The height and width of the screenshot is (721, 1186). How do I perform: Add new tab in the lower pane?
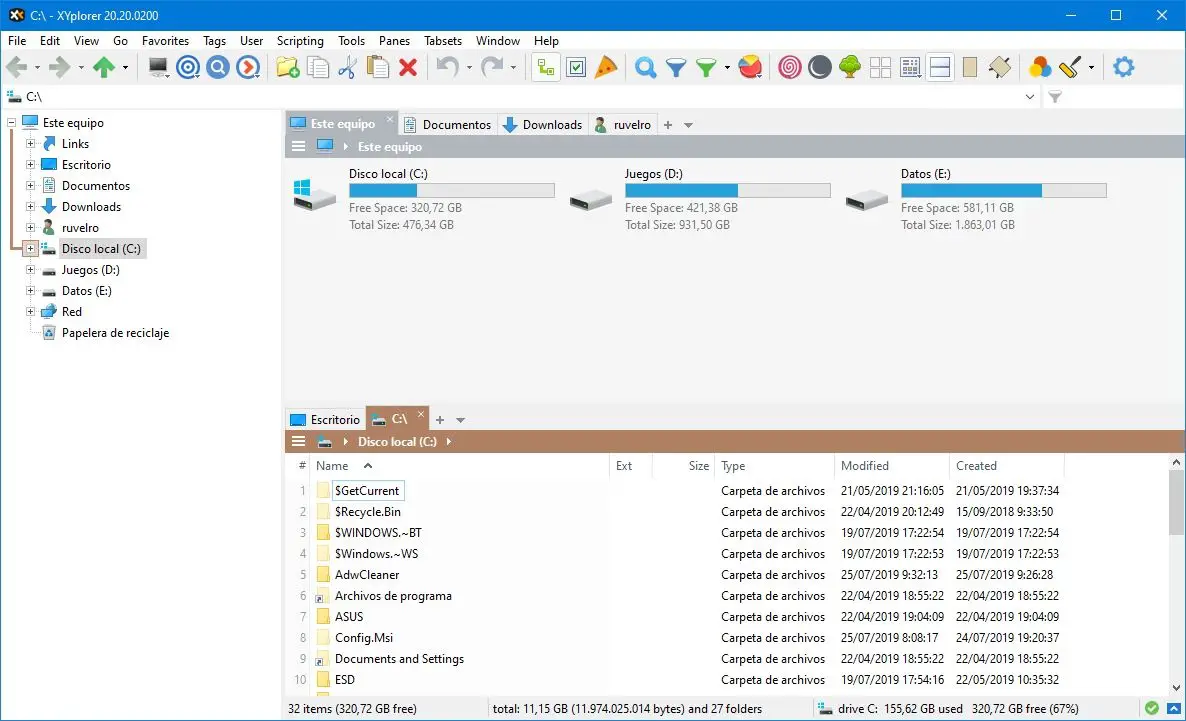[439, 420]
